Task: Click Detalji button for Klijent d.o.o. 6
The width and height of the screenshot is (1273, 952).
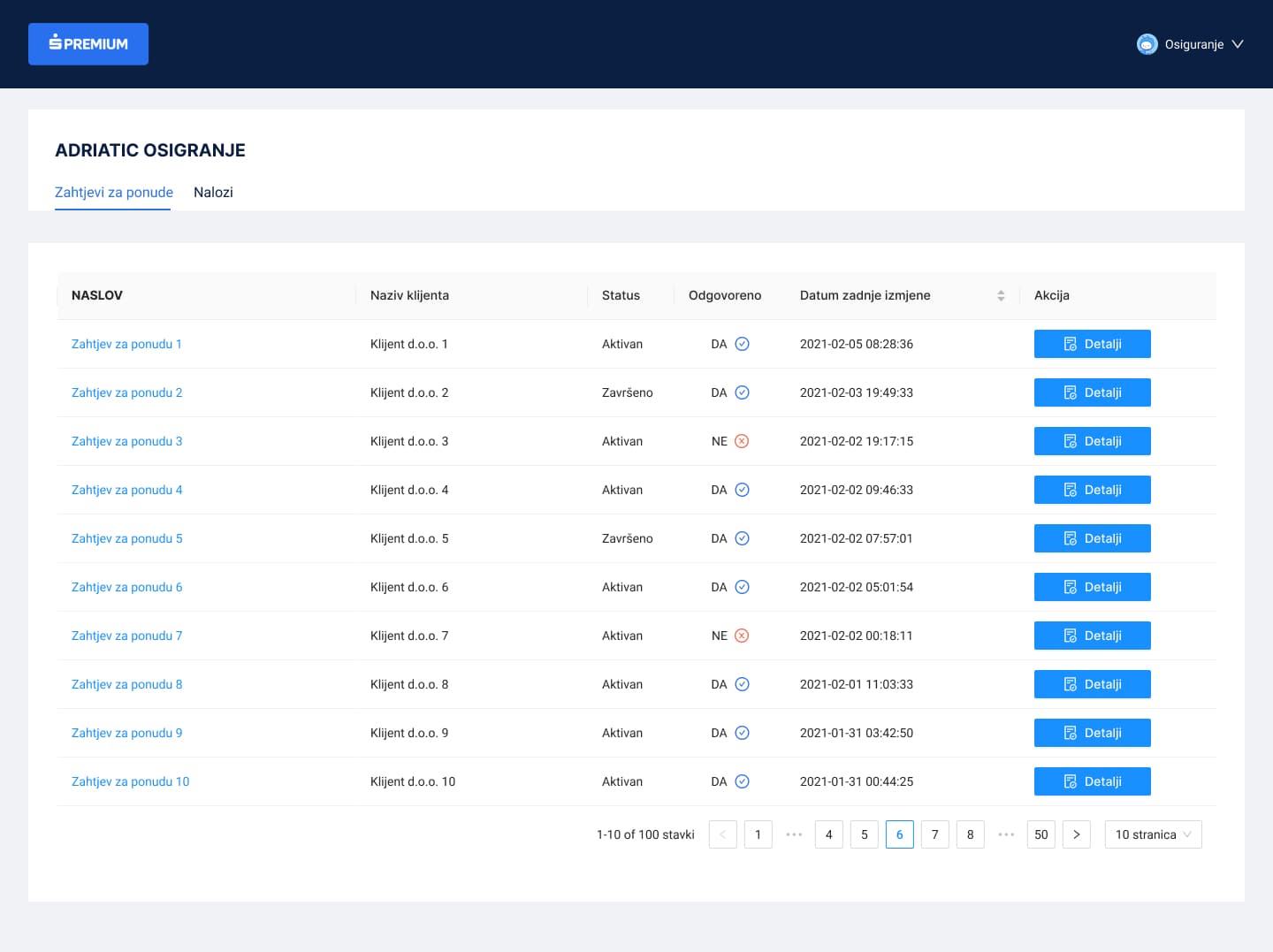Action: click(1093, 587)
